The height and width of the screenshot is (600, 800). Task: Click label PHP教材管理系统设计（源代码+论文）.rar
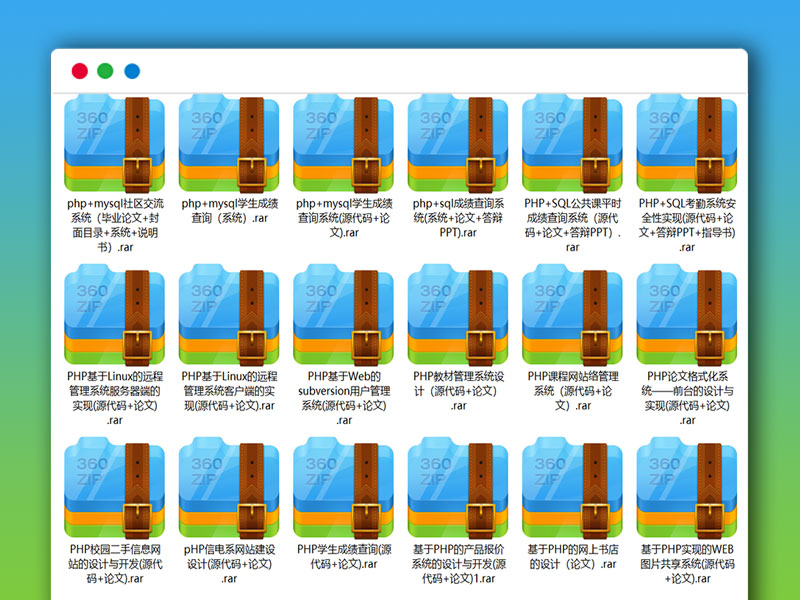pyautogui.click(x=458, y=391)
